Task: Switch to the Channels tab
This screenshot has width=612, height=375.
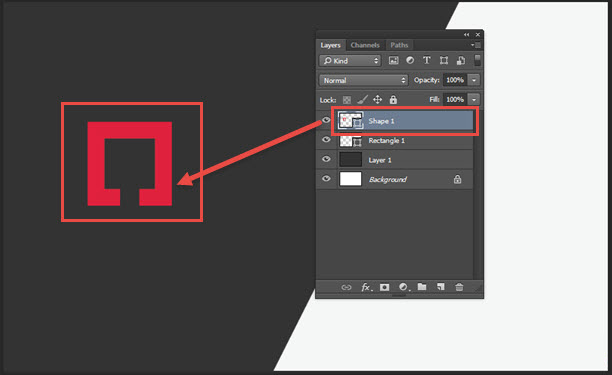Action: coord(365,45)
